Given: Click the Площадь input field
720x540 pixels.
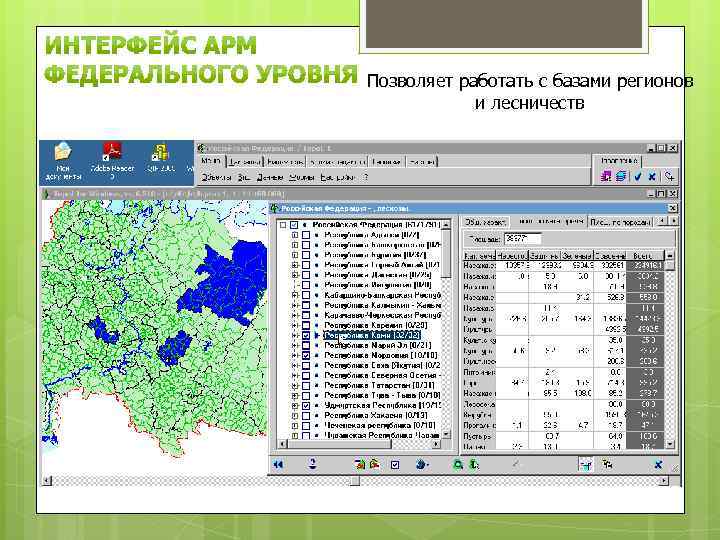Looking at the screenshot, I should coord(522,239).
